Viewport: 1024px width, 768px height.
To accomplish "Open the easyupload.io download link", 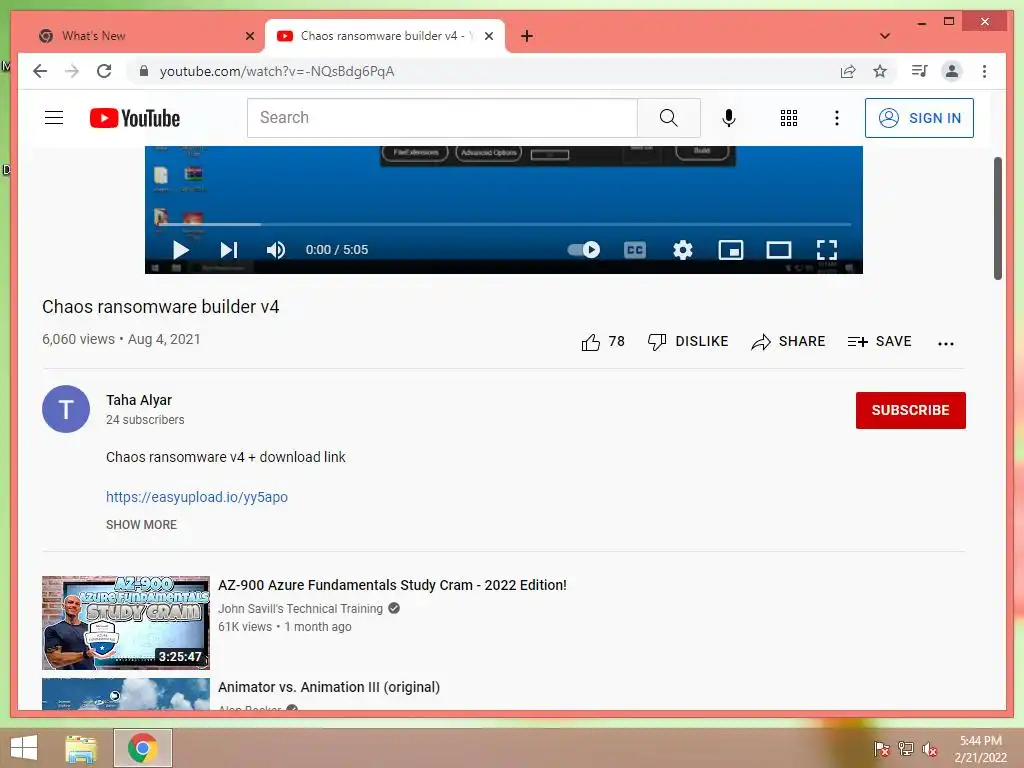I will (197, 497).
